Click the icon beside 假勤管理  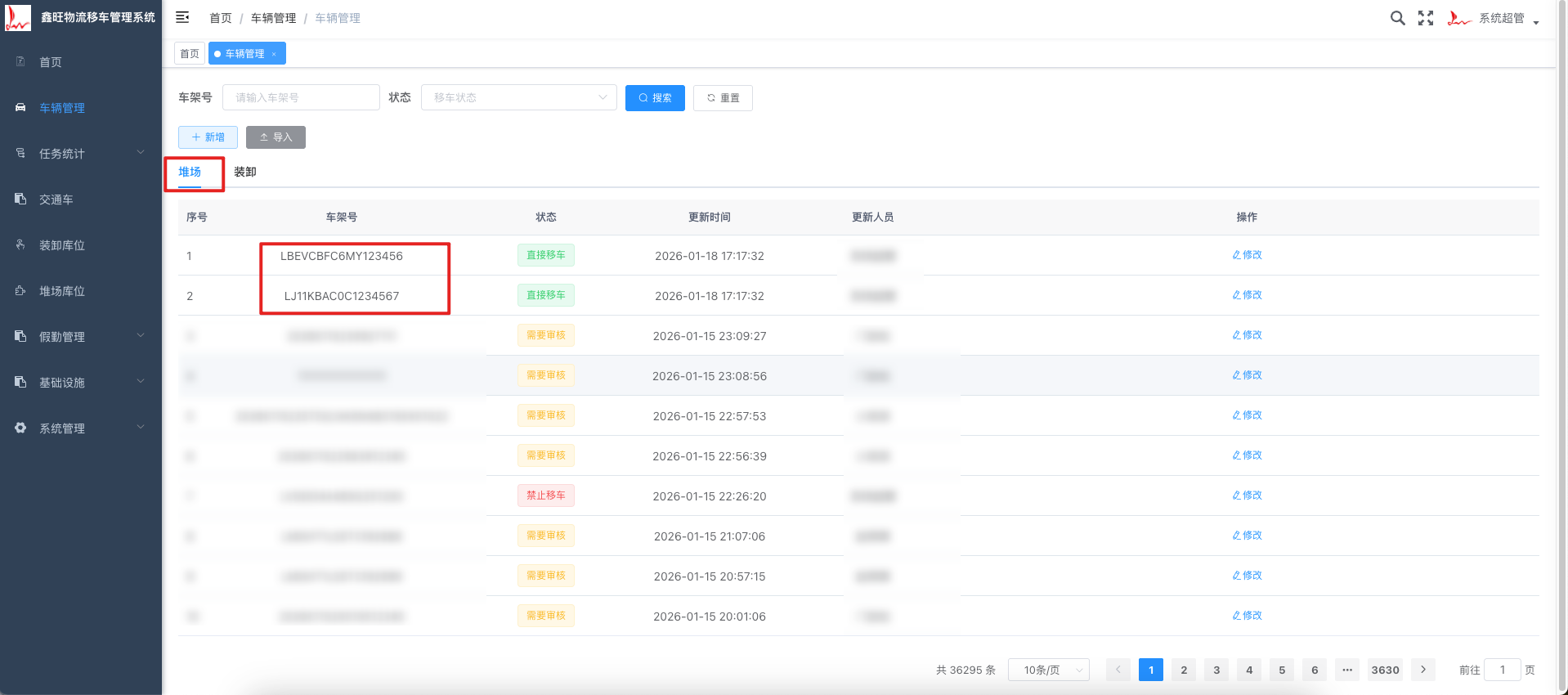click(x=20, y=336)
